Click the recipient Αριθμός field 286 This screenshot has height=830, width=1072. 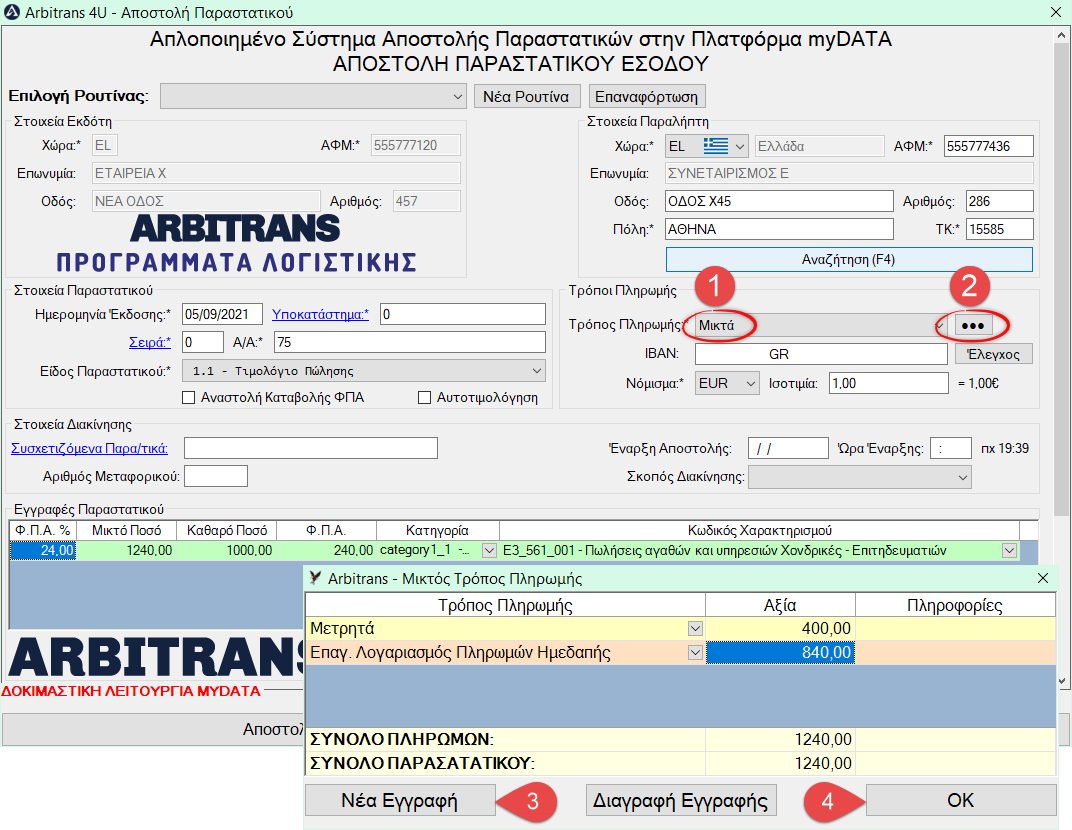[1000, 201]
